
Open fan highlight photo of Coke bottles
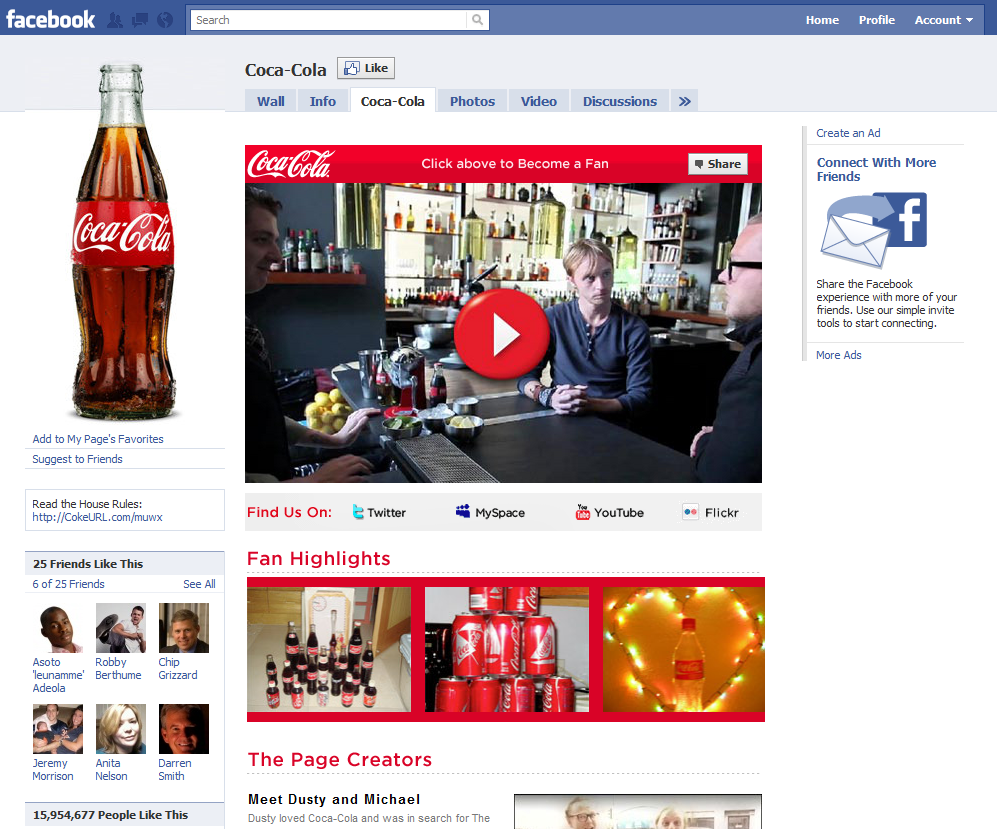329,649
